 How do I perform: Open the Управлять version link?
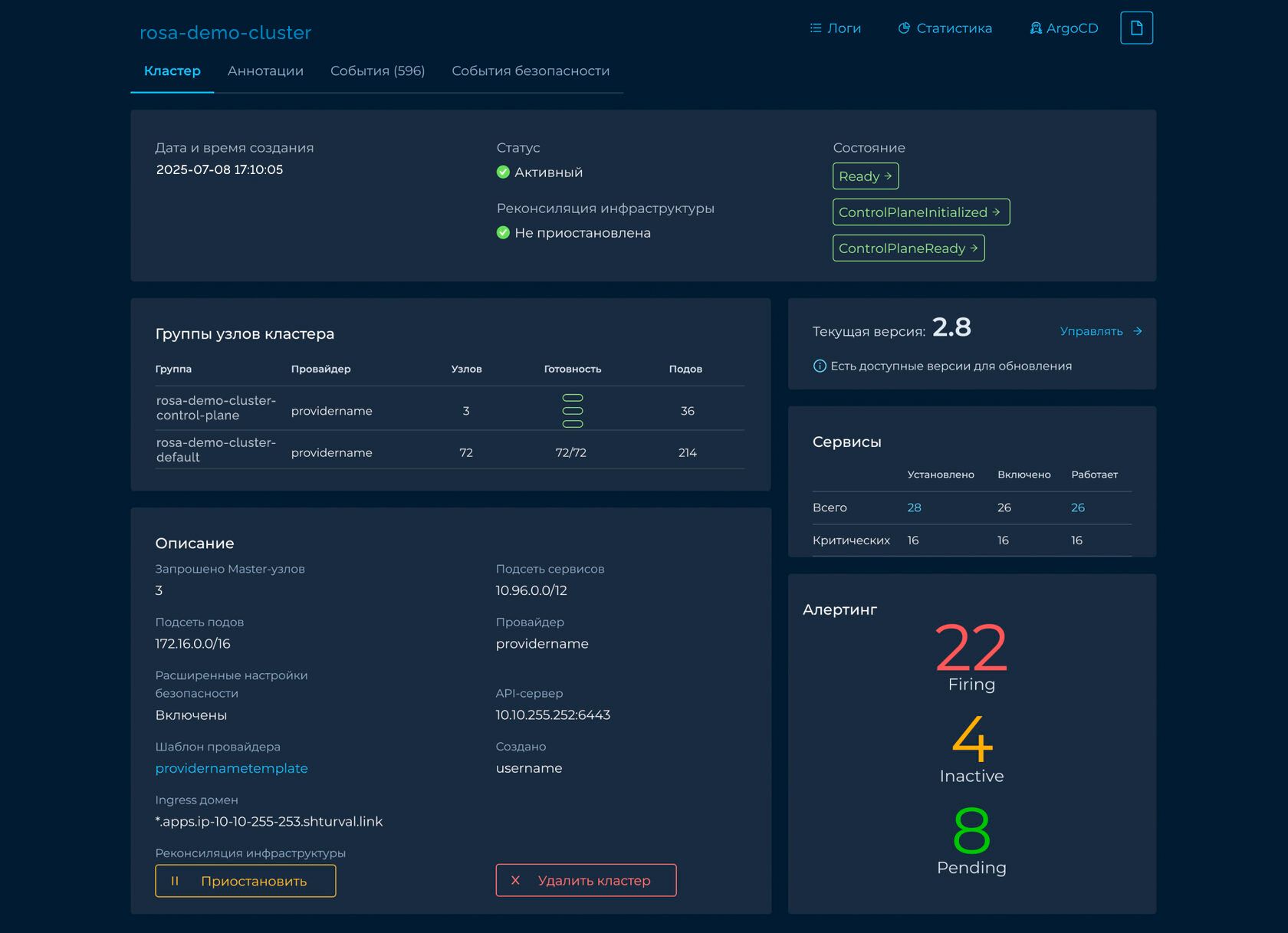point(1100,331)
